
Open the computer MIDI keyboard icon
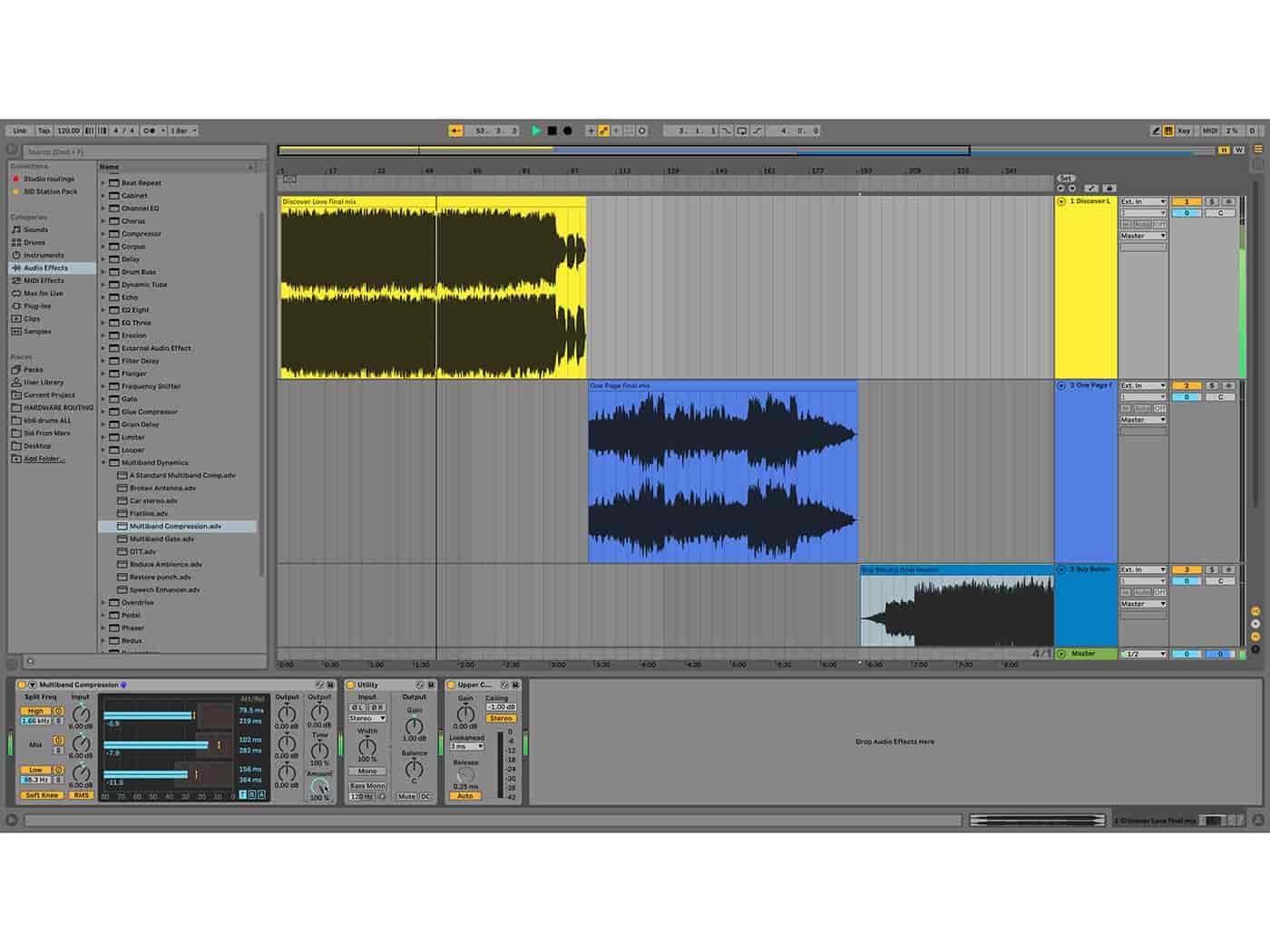[x=1167, y=131]
